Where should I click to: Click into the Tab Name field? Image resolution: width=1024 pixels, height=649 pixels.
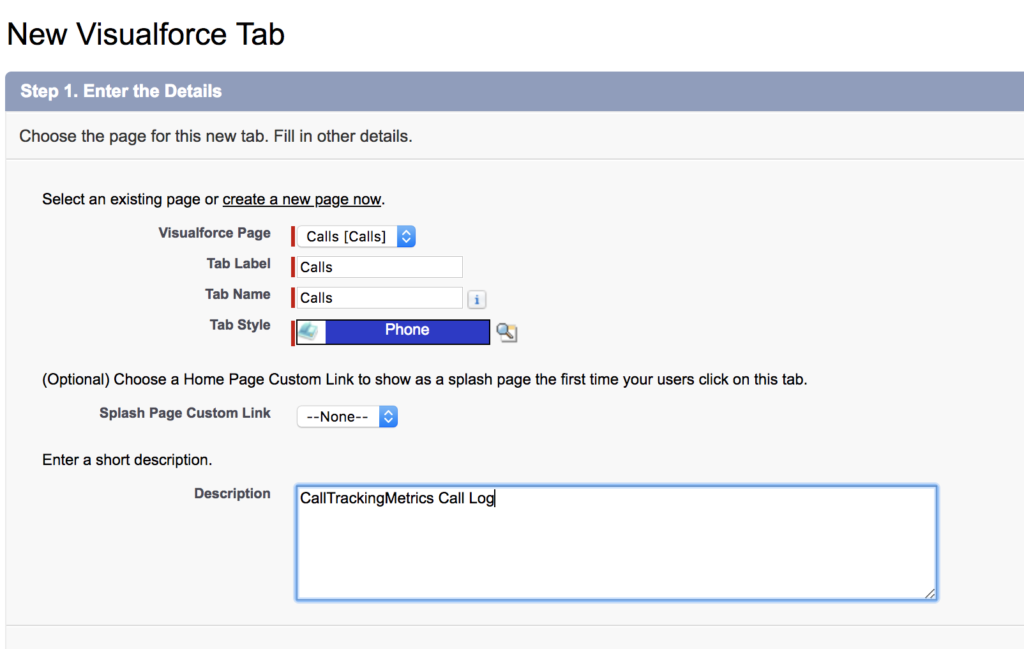[379, 298]
